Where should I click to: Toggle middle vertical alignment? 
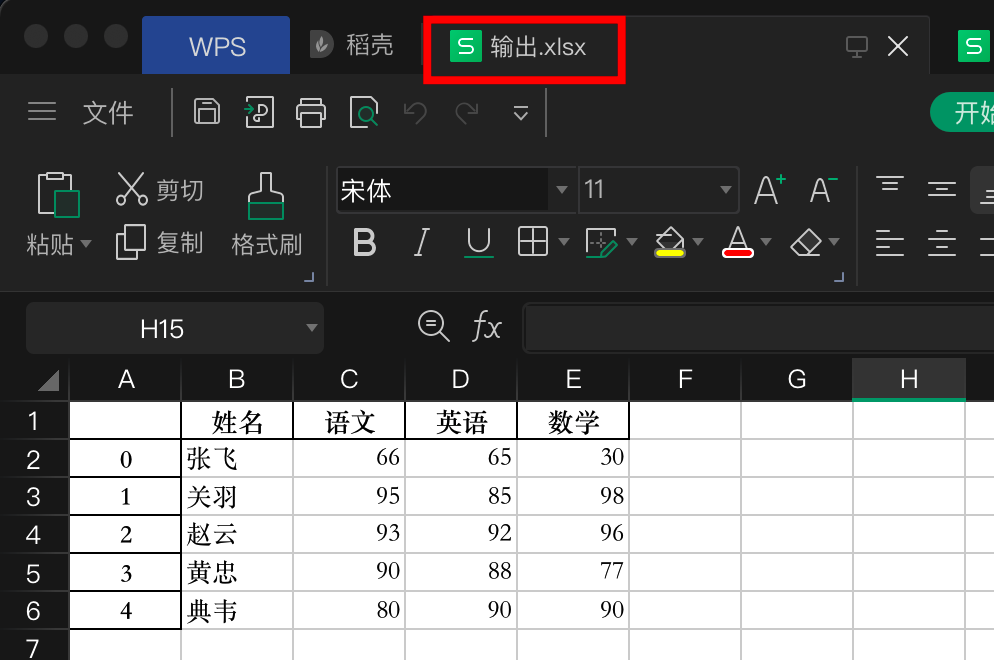tap(941, 189)
